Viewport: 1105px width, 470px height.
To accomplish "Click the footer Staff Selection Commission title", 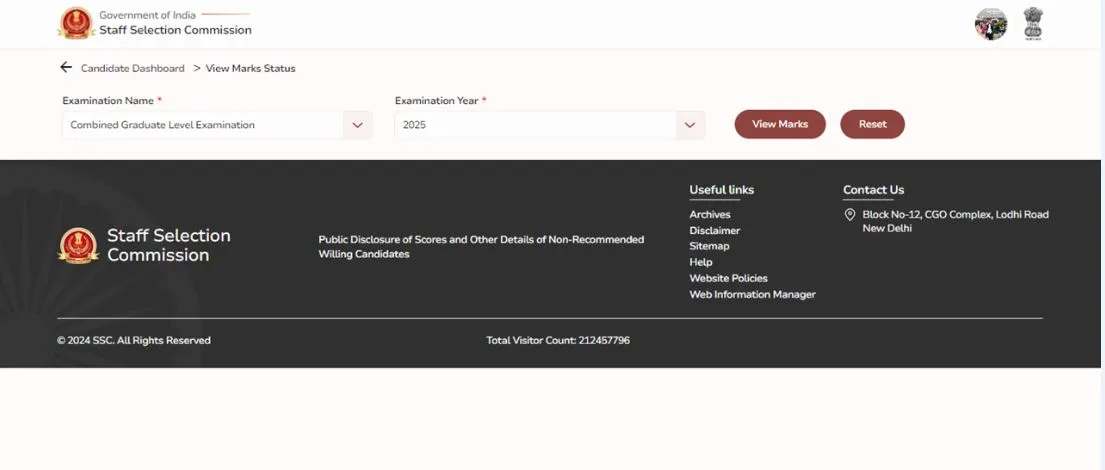I will [168, 245].
